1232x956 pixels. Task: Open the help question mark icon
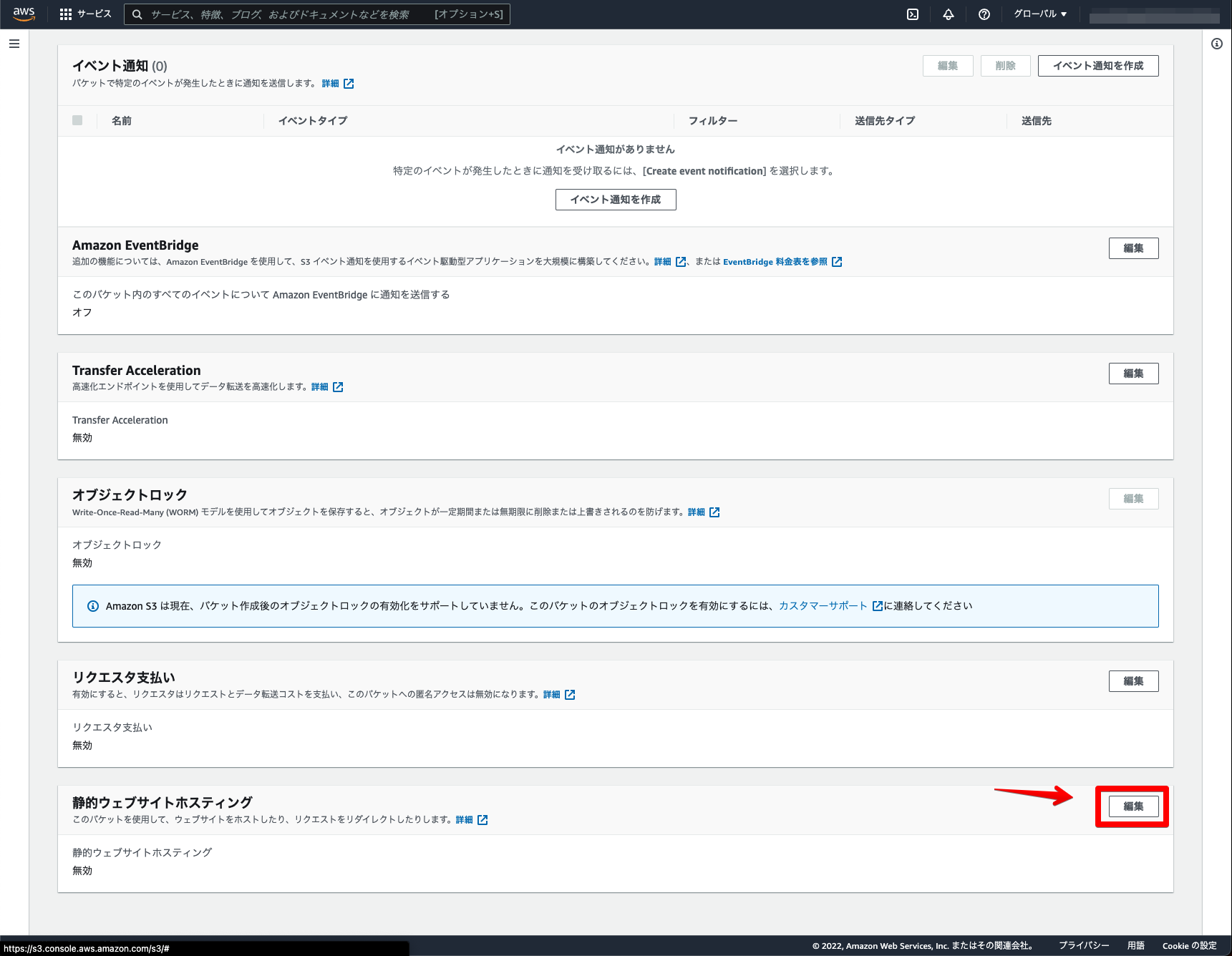(x=984, y=14)
